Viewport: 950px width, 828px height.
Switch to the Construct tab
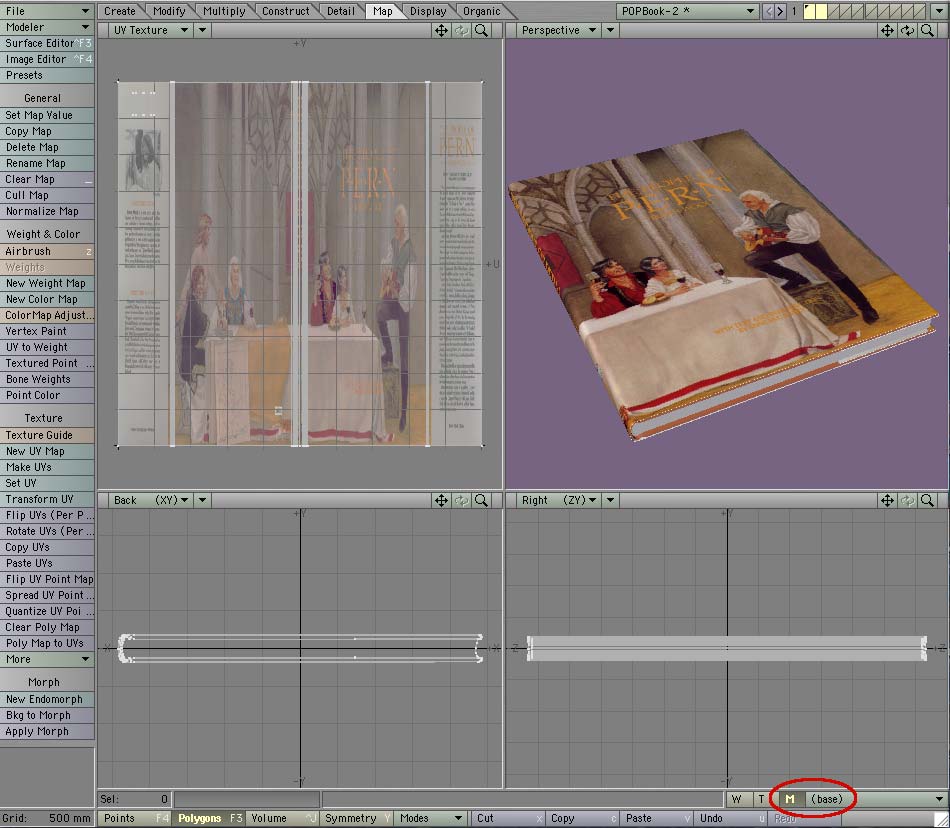(x=285, y=11)
